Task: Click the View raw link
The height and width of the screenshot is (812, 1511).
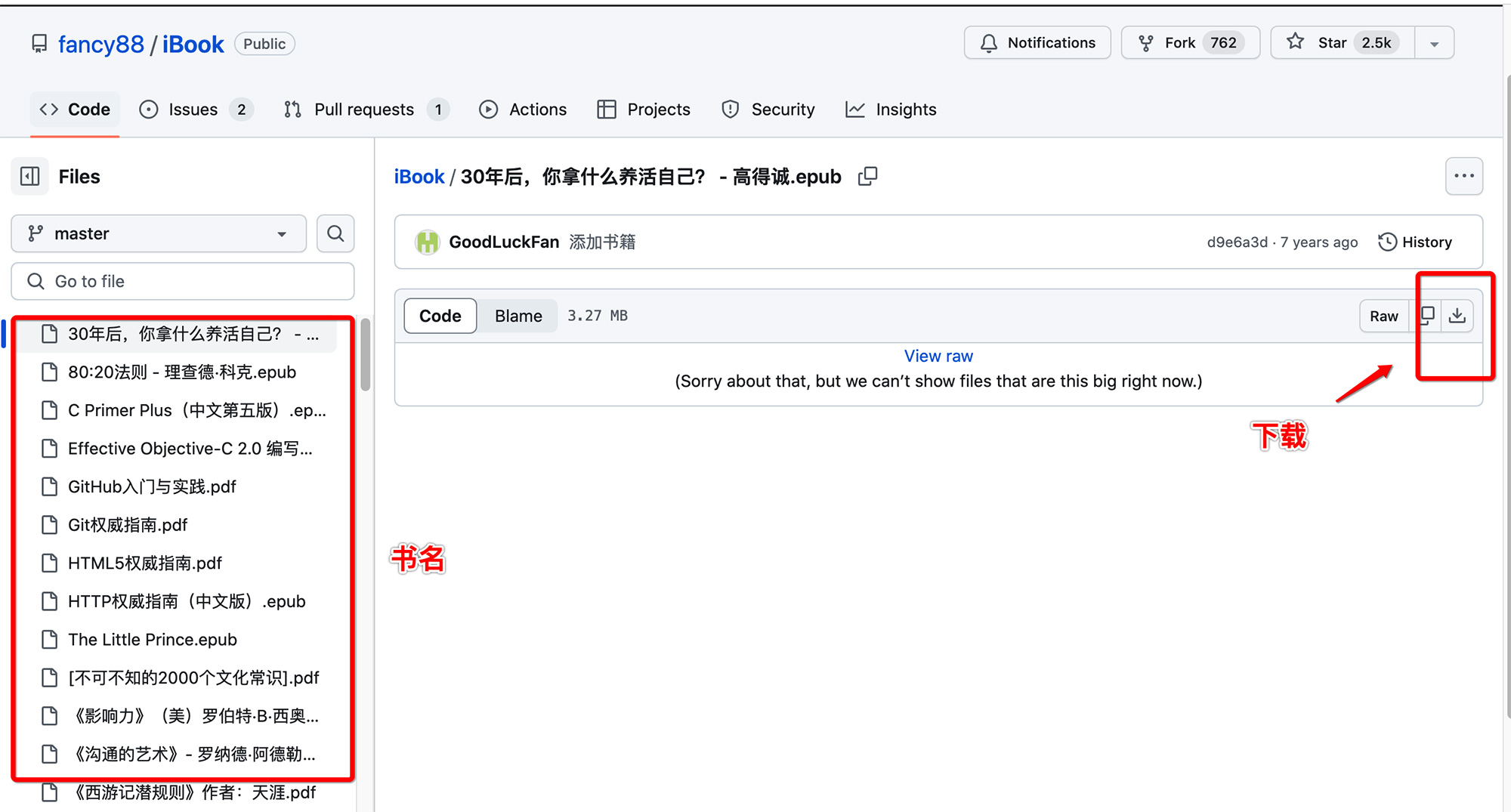Action: tap(938, 356)
